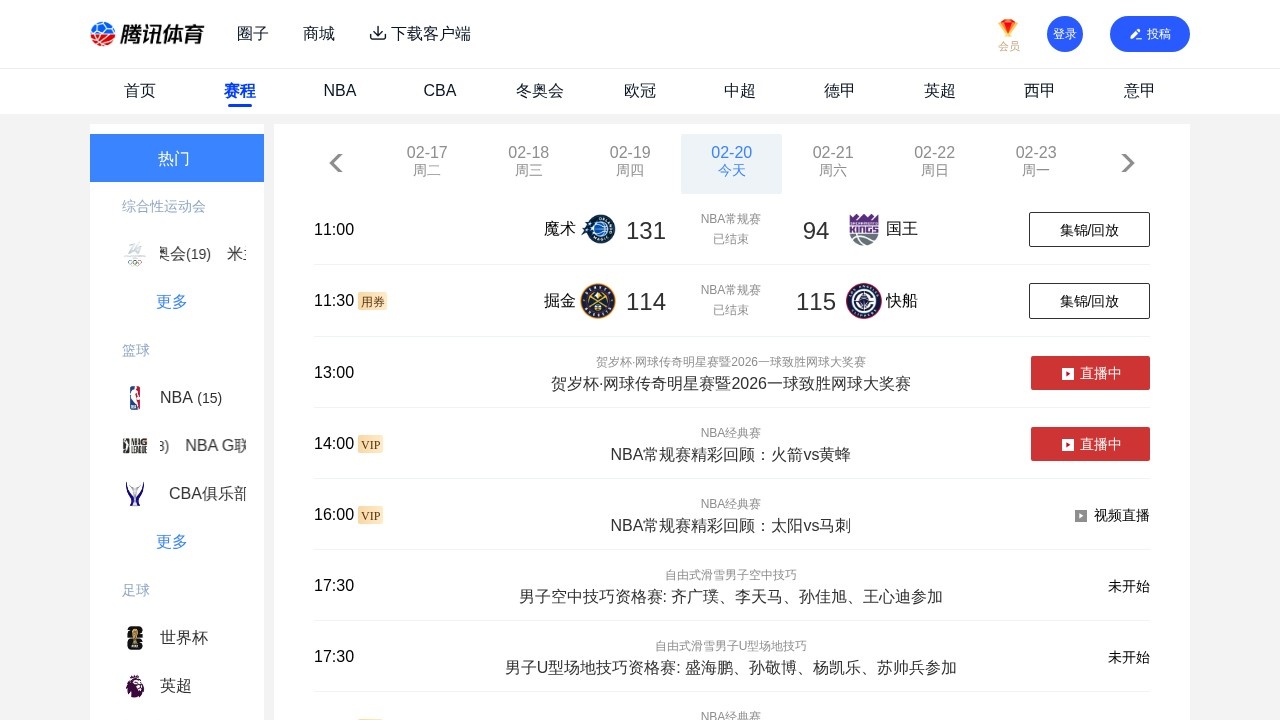This screenshot has height=720, width=1280.
Task: Watch live tennis legends match
Action: pyautogui.click(x=1090, y=373)
